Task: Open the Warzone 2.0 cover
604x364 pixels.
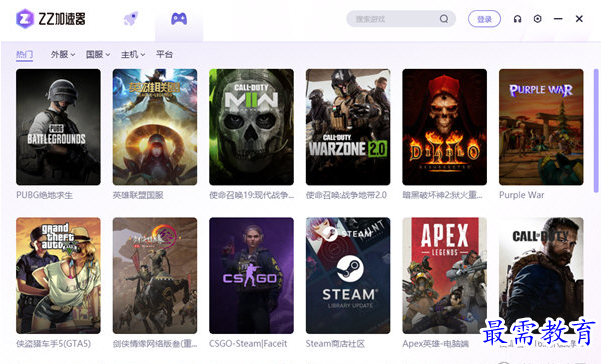Action: coord(348,127)
